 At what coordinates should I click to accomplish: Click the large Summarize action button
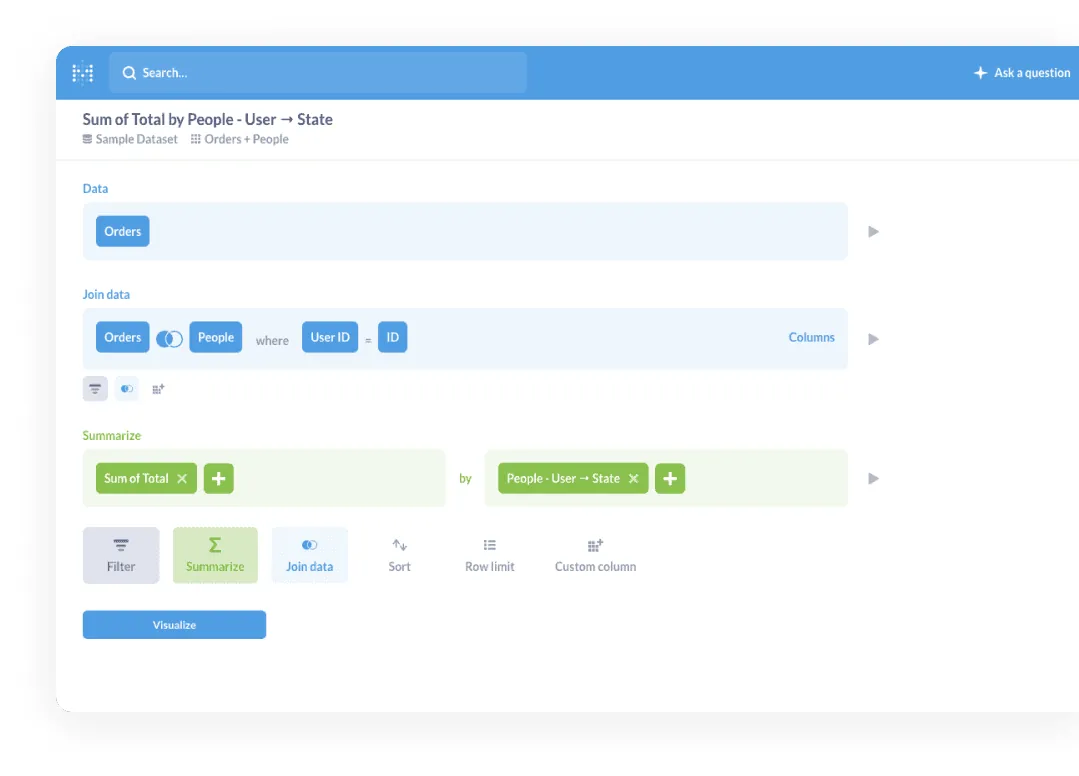tap(215, 555)
